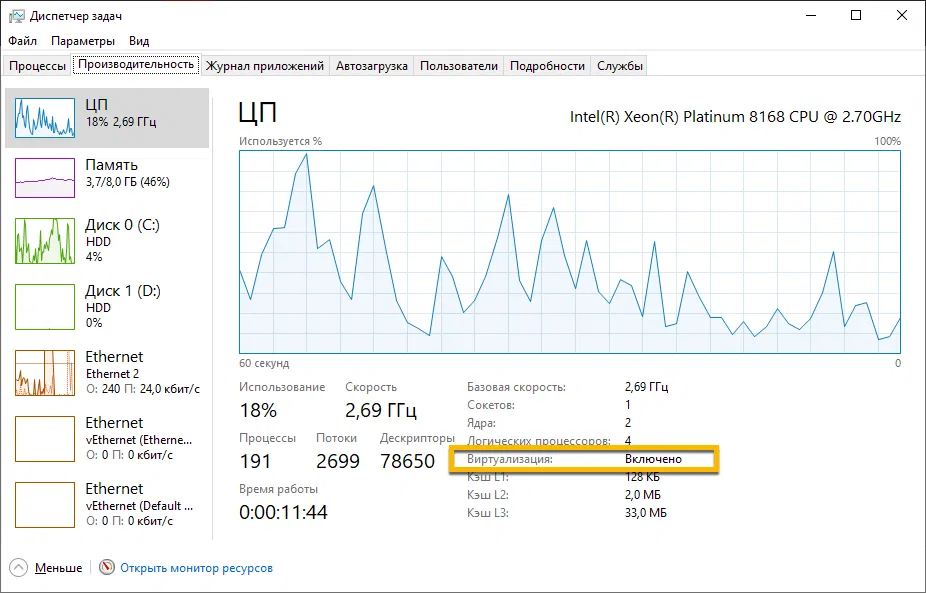Click the Task Manager title bar icon

[16, 15]
